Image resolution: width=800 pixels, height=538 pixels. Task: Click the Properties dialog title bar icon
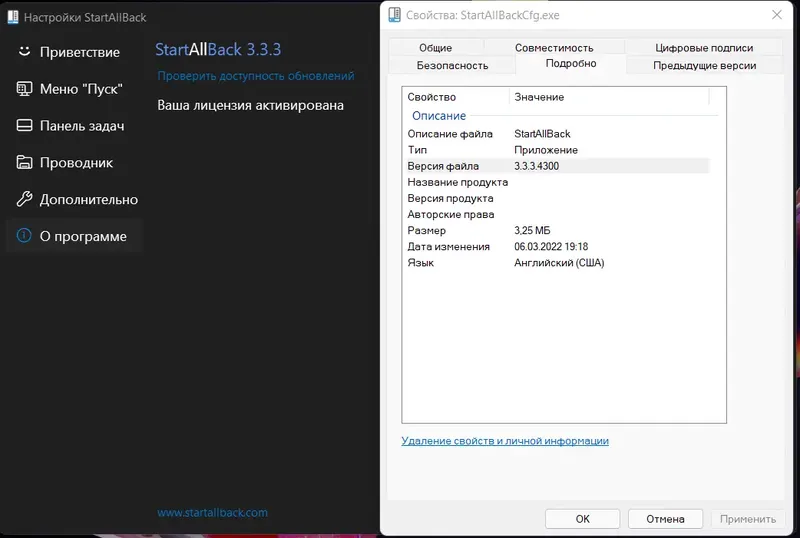click(394, 15)
